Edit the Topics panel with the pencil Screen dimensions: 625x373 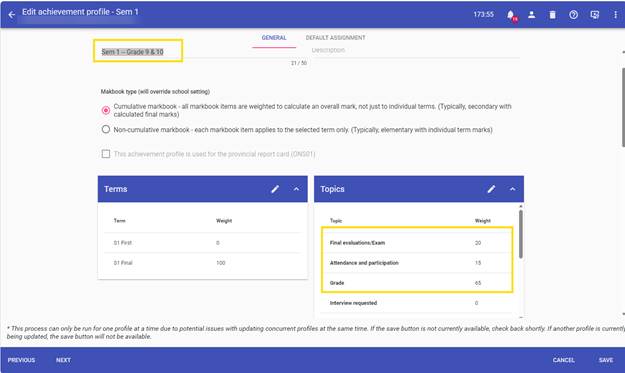tap(491, 189)
